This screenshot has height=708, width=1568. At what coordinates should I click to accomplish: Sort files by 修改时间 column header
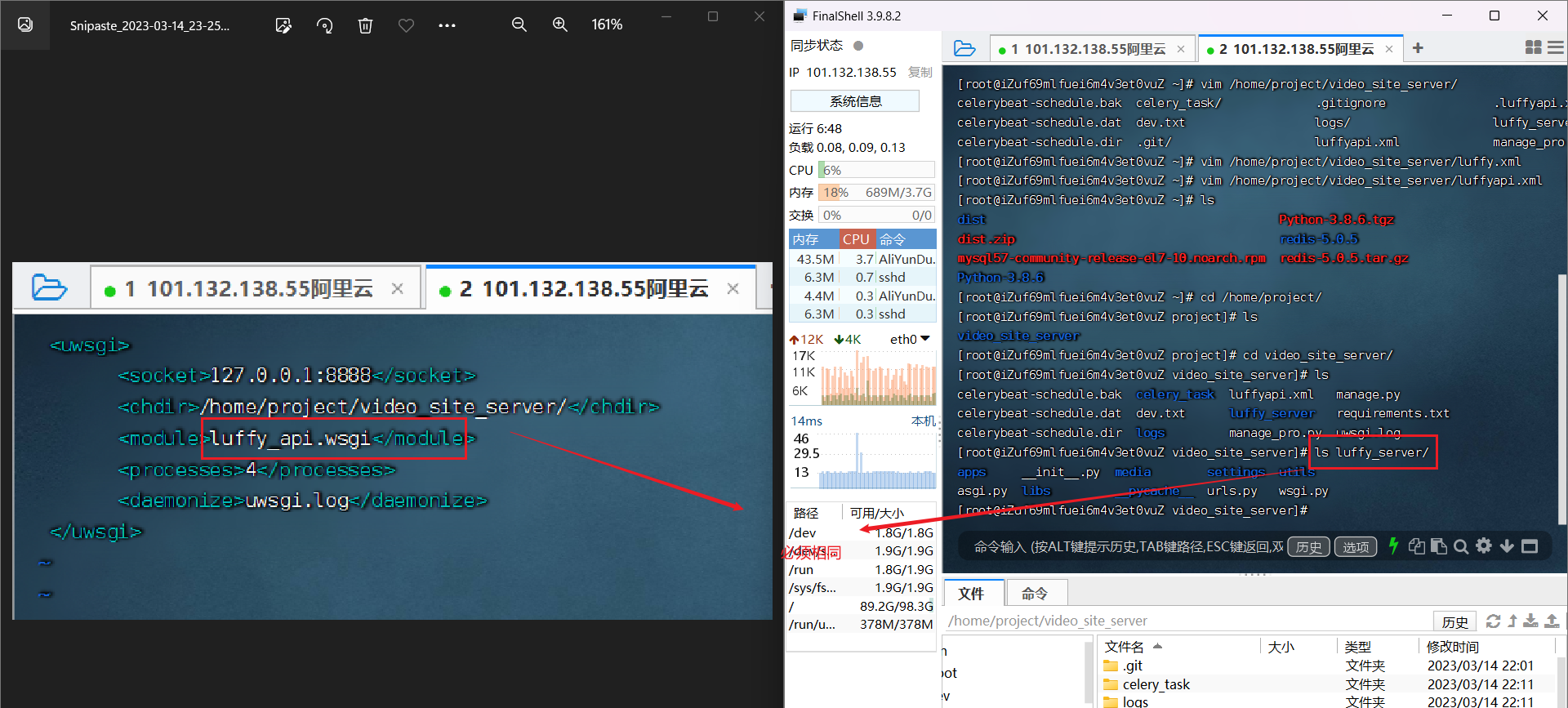[1488, 647]
